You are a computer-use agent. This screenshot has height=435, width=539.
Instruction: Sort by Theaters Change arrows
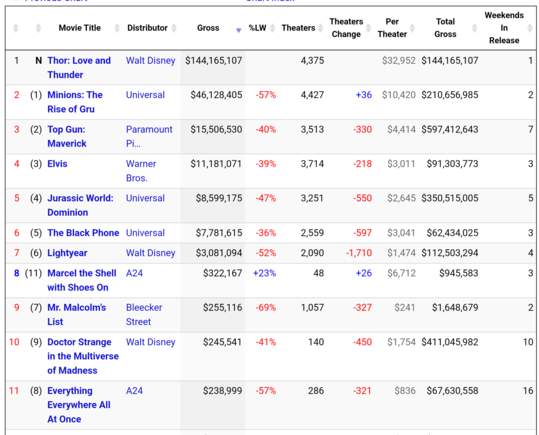tap(368, 28)
